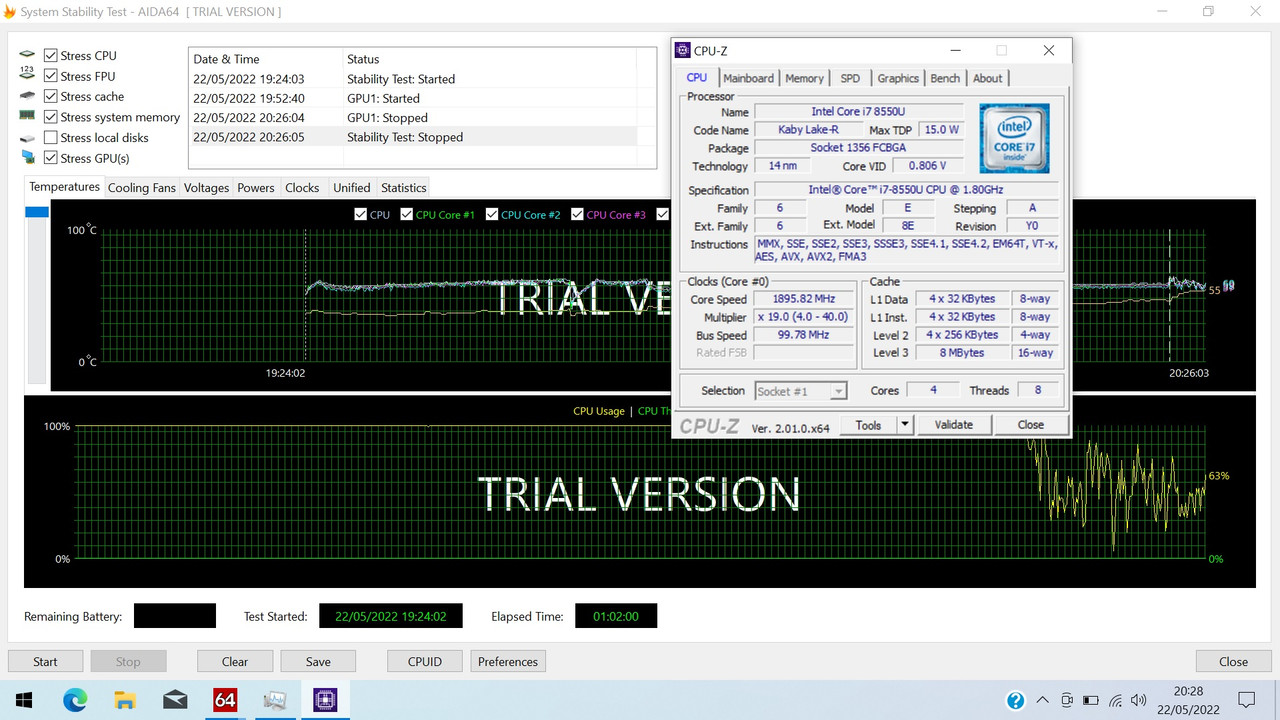Open the Windows Start menu

(24, 700)
